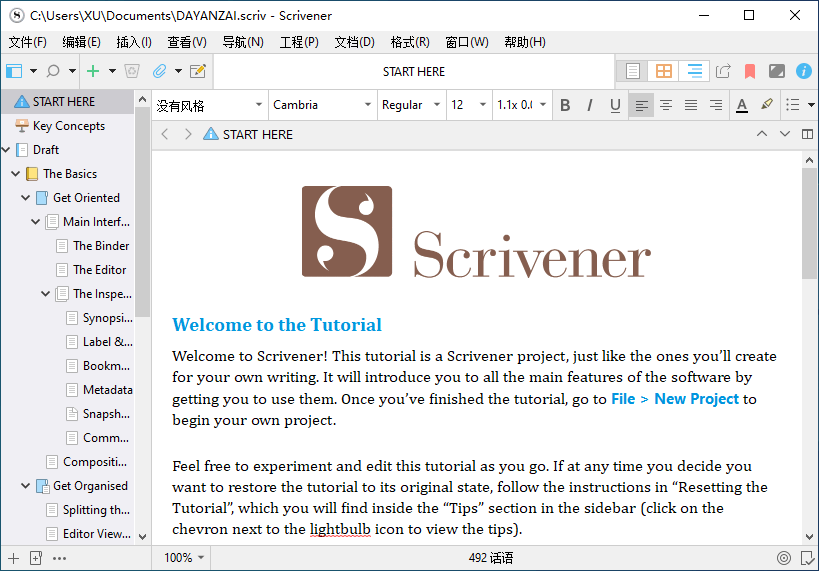Image resolution: width=819 pixels, height=571 pixels.
Task: Toggle the blue Inspector info icon
Action: click(x=804, y=71)
